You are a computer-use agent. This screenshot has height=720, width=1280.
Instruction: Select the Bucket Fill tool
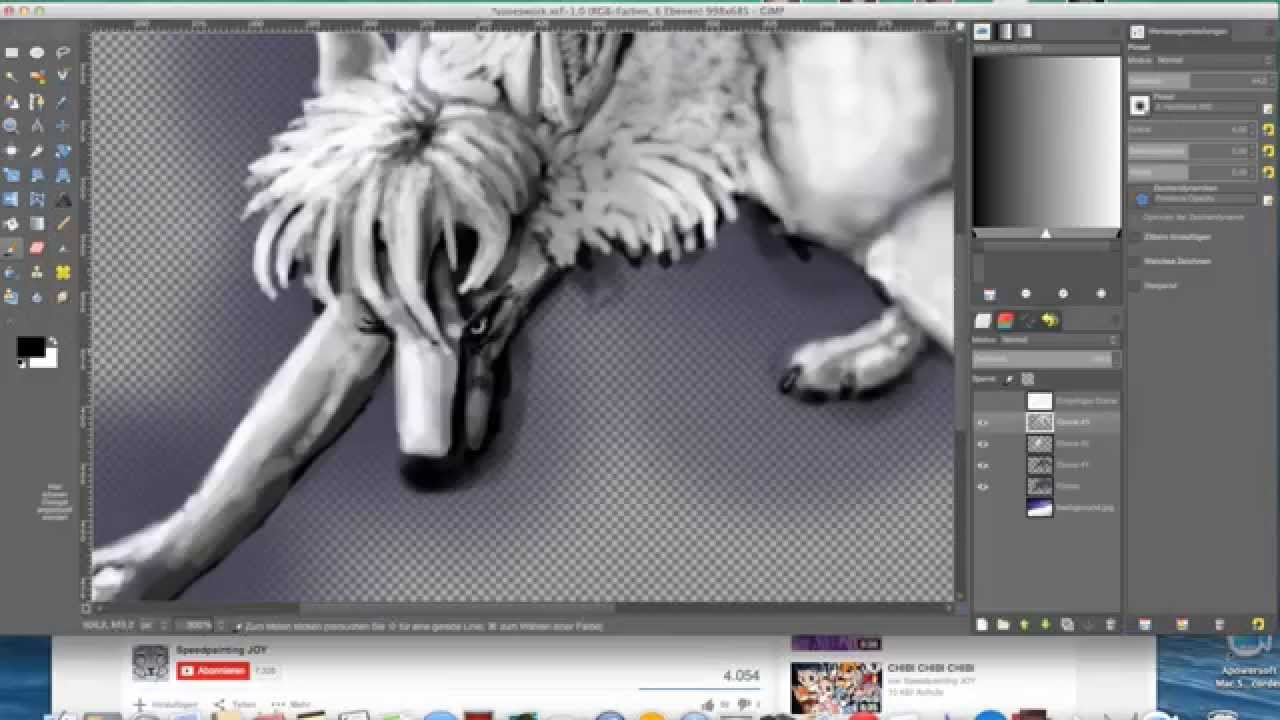pos(12,224)
